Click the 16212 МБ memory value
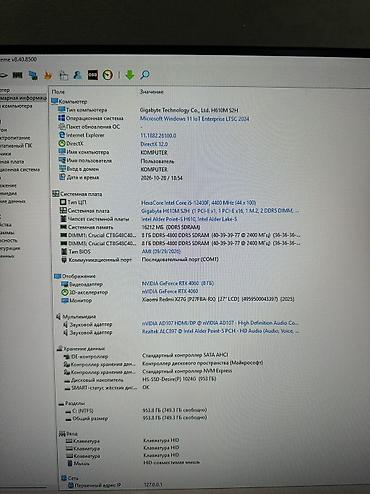The width and height of the screenshot is (370, 494). coord(171,227)
